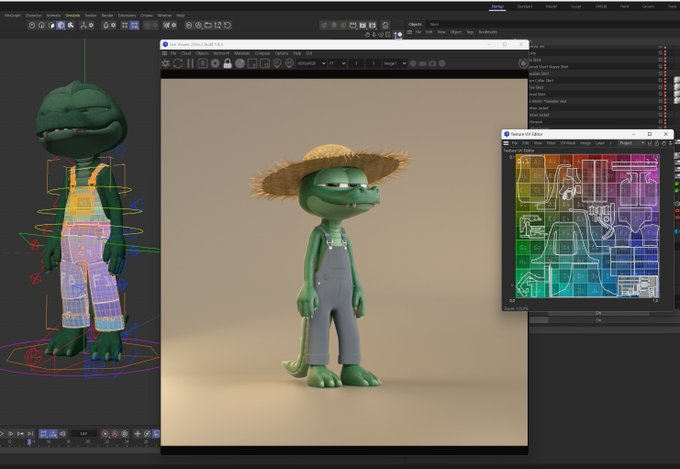Click the magnet snap icon in main toolbar
Screen dimensions: 680x469
(105, 25)
